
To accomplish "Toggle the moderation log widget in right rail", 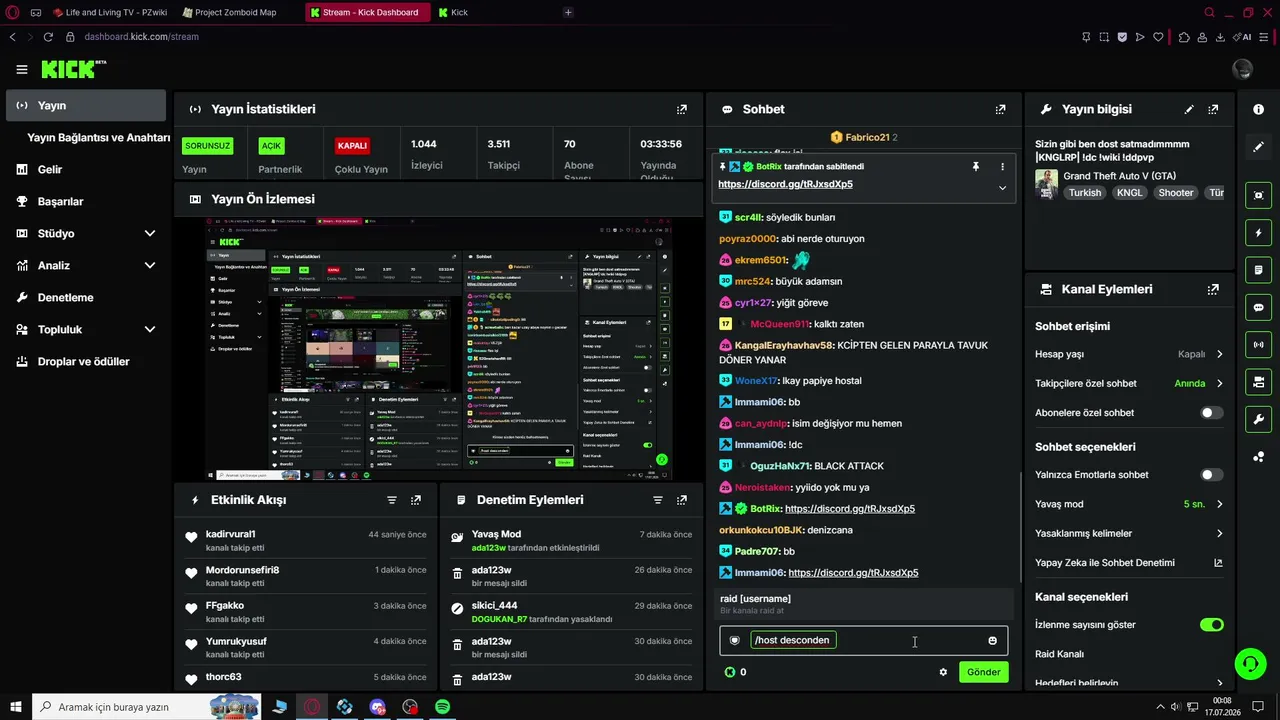I will (x=1258, y=270).
